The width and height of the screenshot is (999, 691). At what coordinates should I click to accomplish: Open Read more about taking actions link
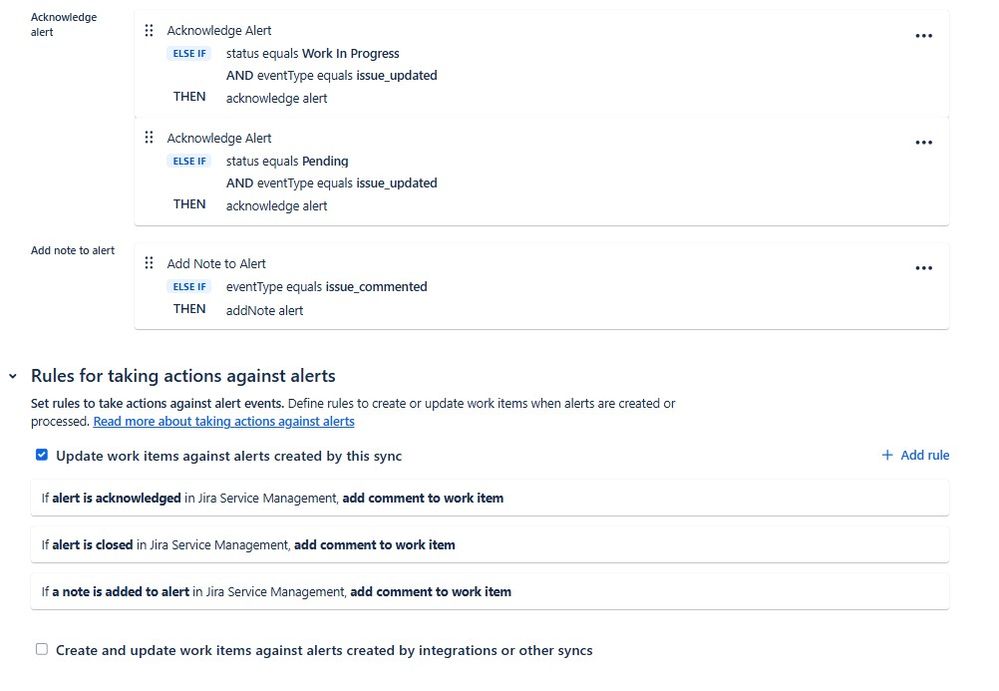[x=224, y=422]
